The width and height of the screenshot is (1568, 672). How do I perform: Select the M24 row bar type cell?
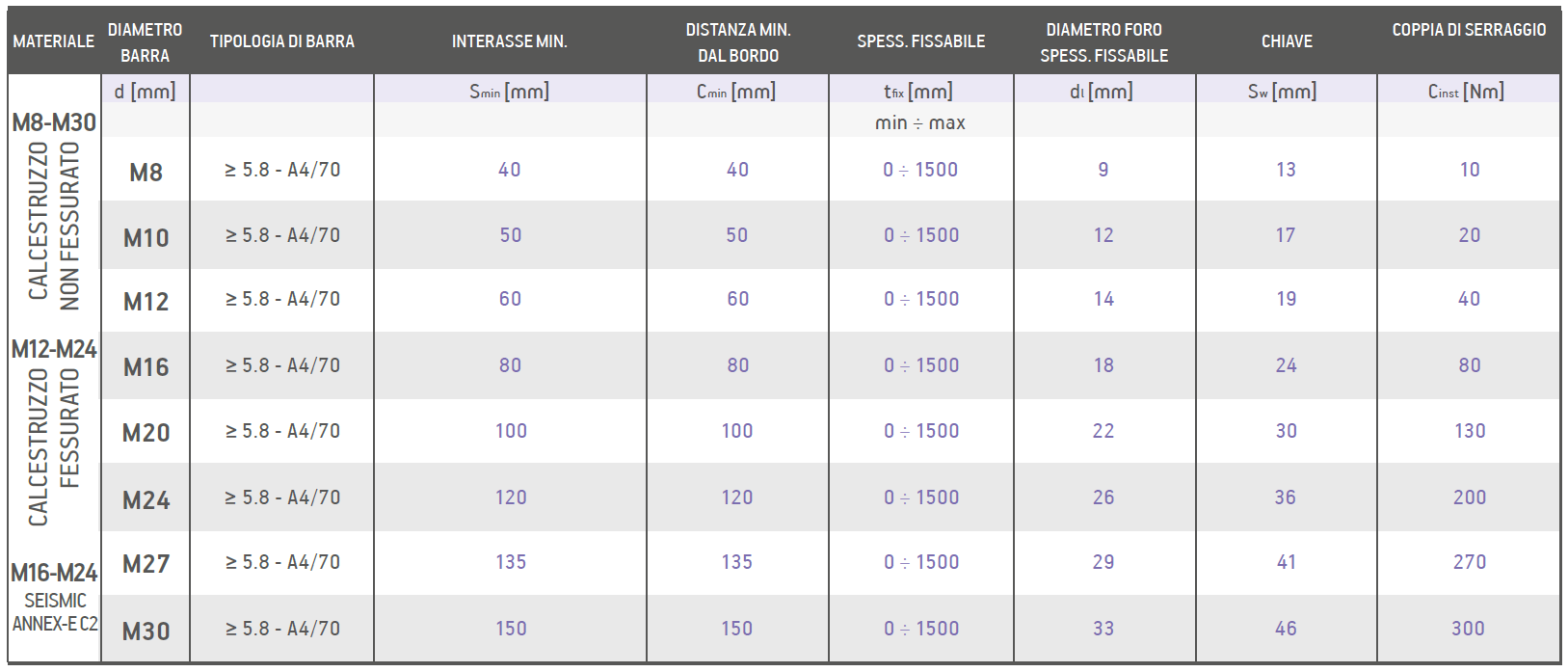pos(282,497)
